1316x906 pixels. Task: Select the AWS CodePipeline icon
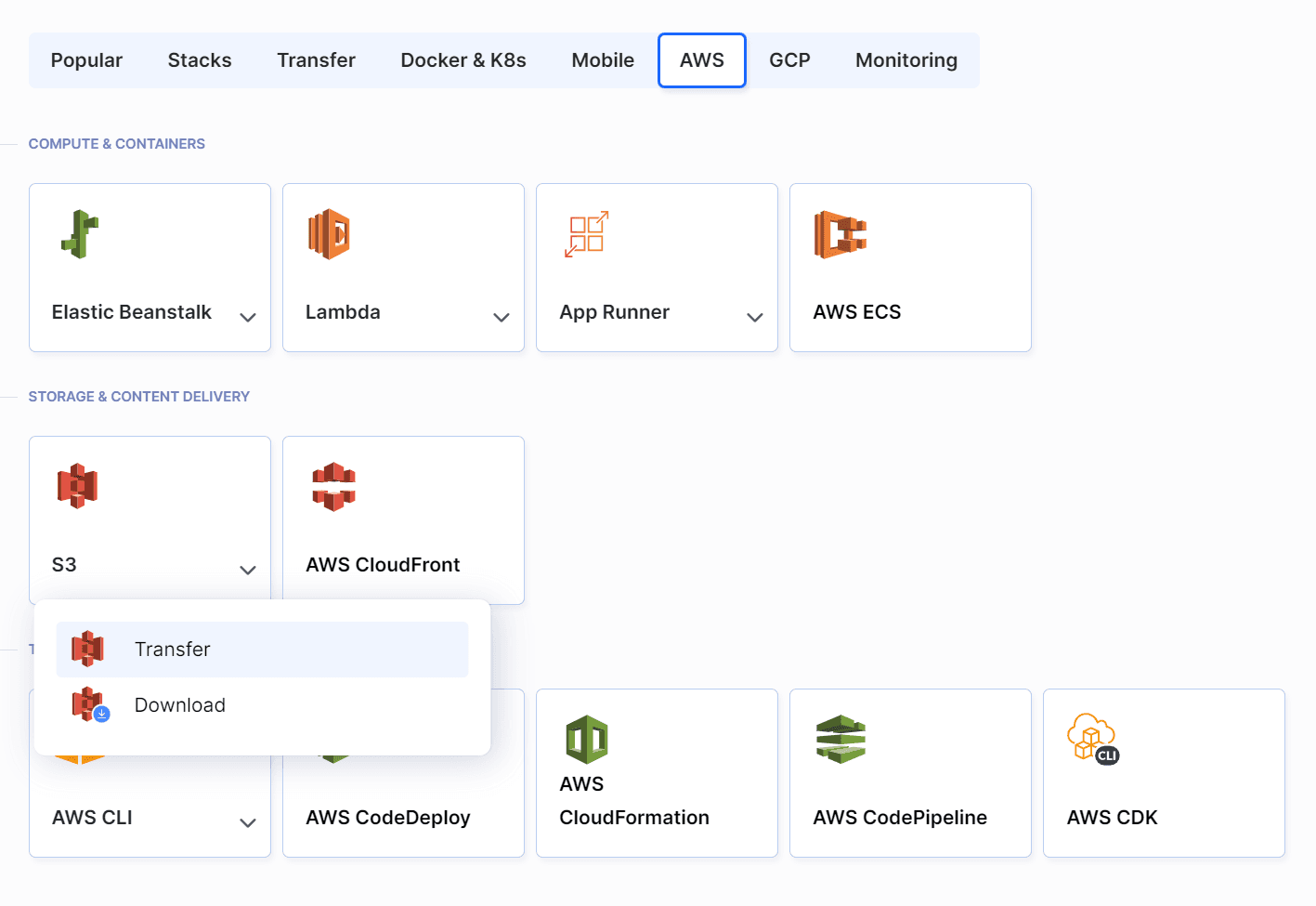coord(841,739)
